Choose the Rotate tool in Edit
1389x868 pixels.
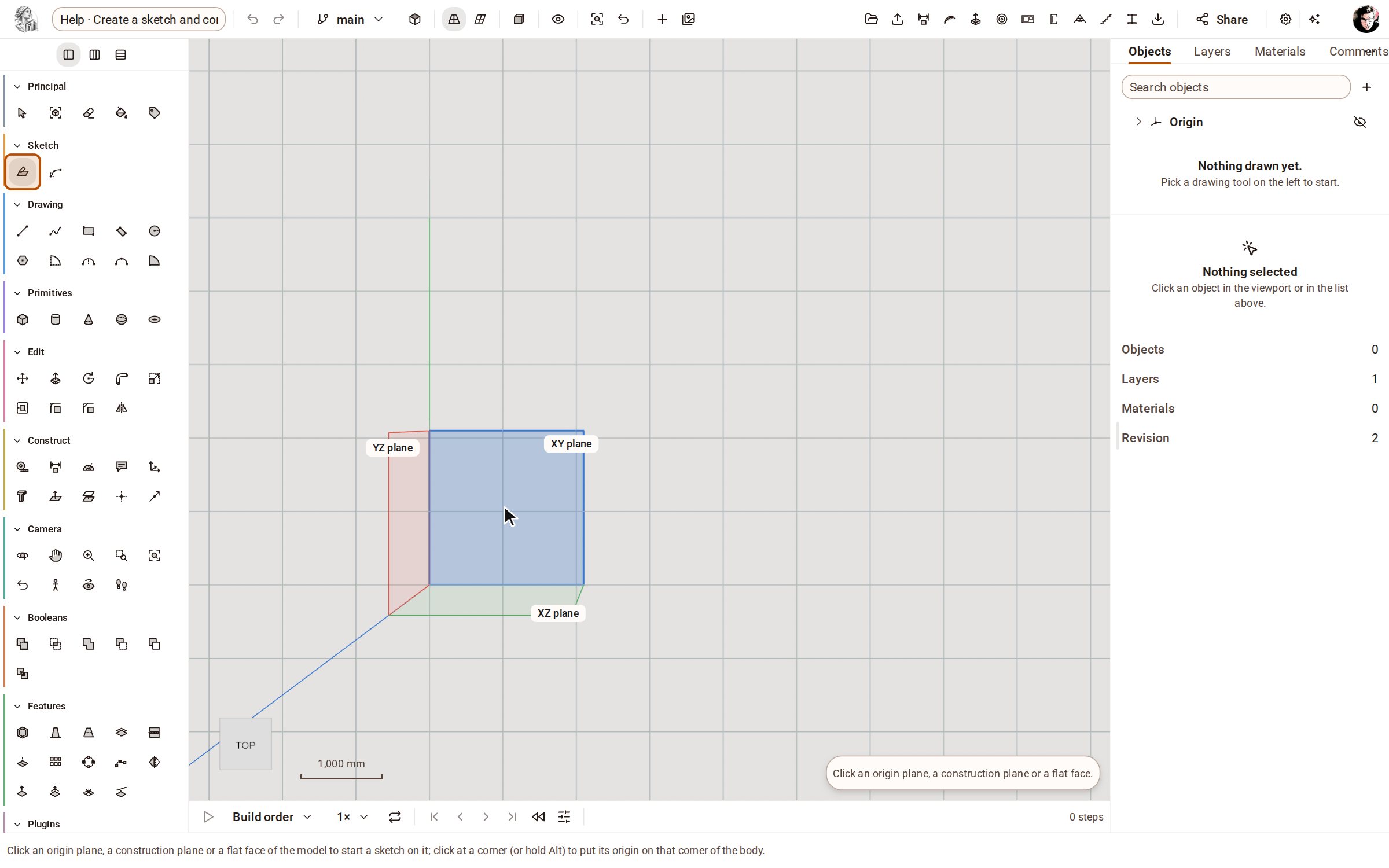pyautogui.click(x=88, y=378)
